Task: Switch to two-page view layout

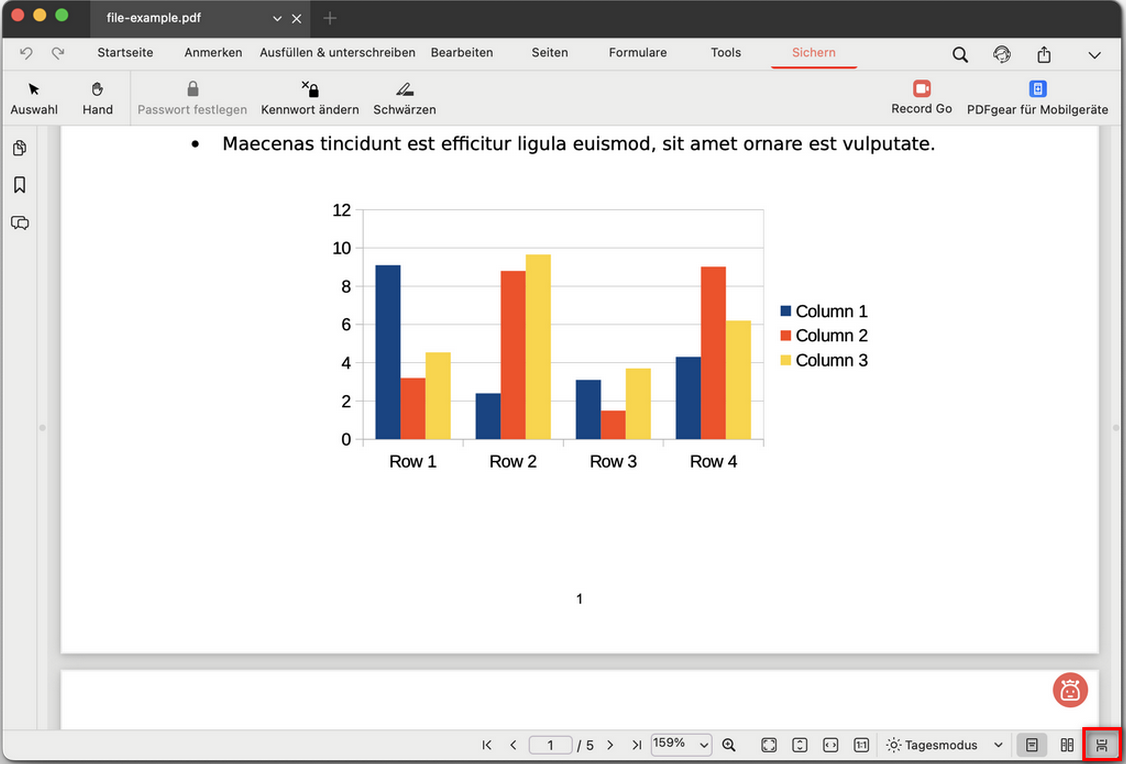Action: point(1067,745)
